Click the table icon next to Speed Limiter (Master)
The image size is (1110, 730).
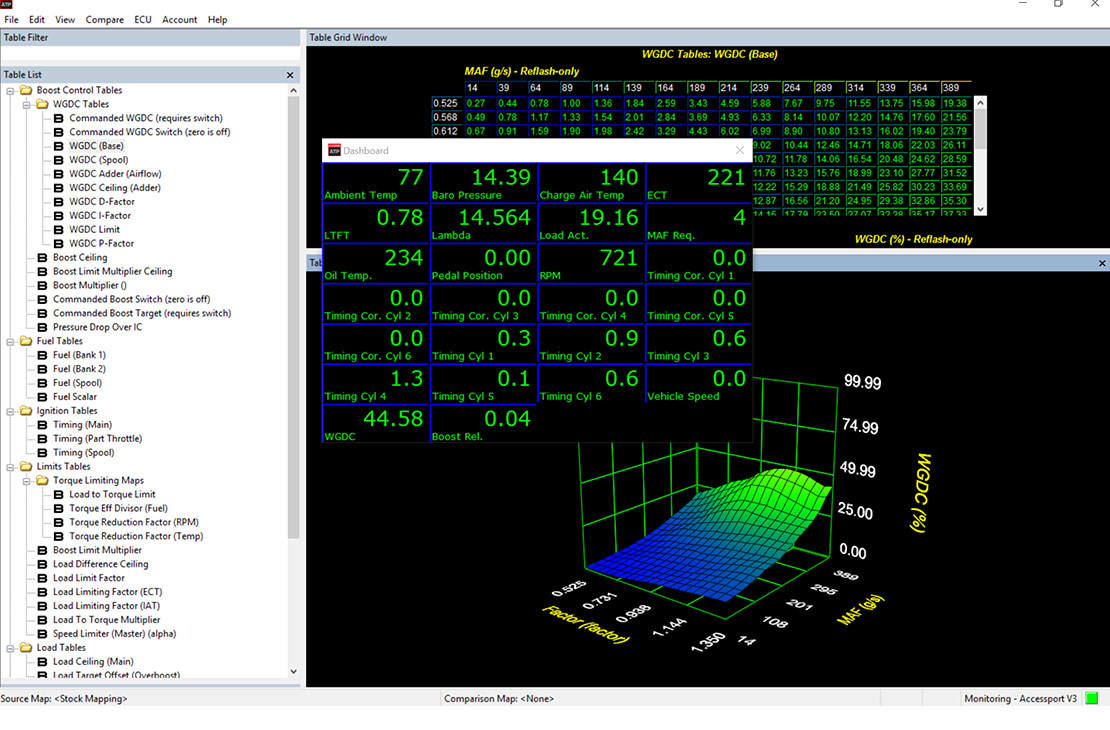click(x=42, y=634)
